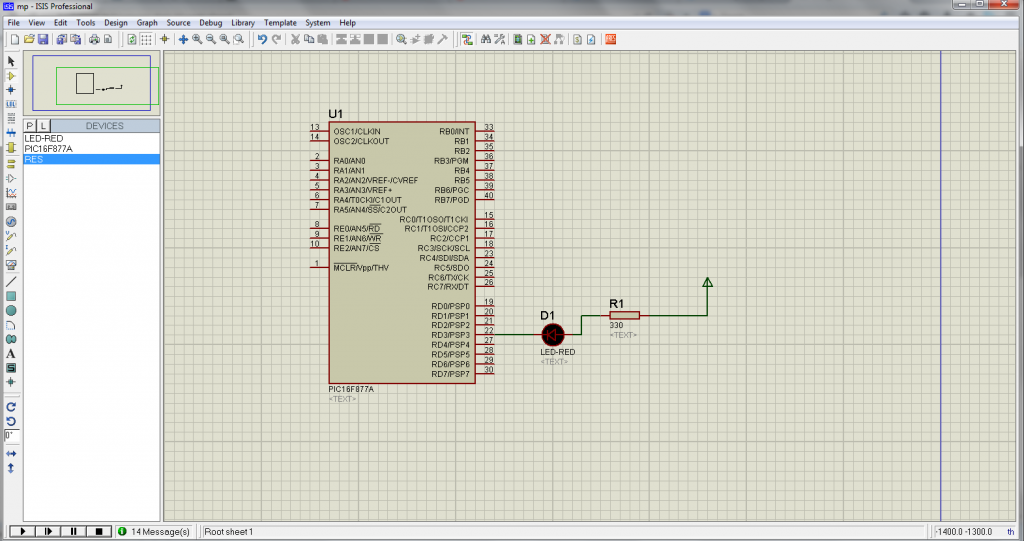The height and width of the screenshot is (541, 1024).
Task: Select the Component mode tool in the sidebar
Action: [11, 76]
